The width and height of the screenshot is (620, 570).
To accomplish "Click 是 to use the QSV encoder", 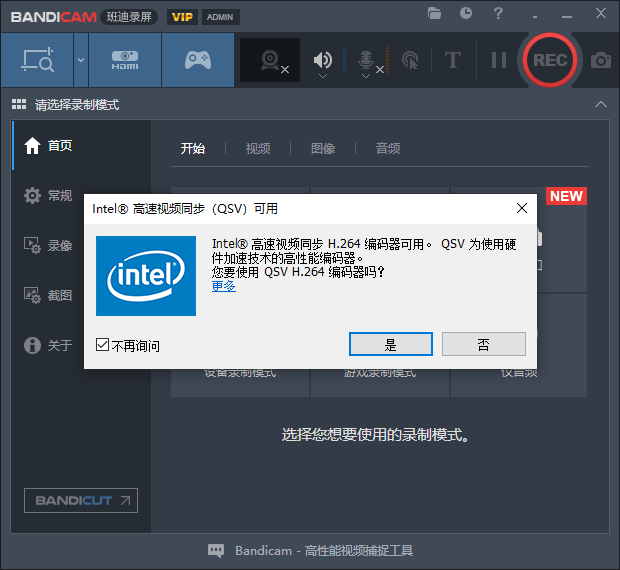I will pos(390,344).
